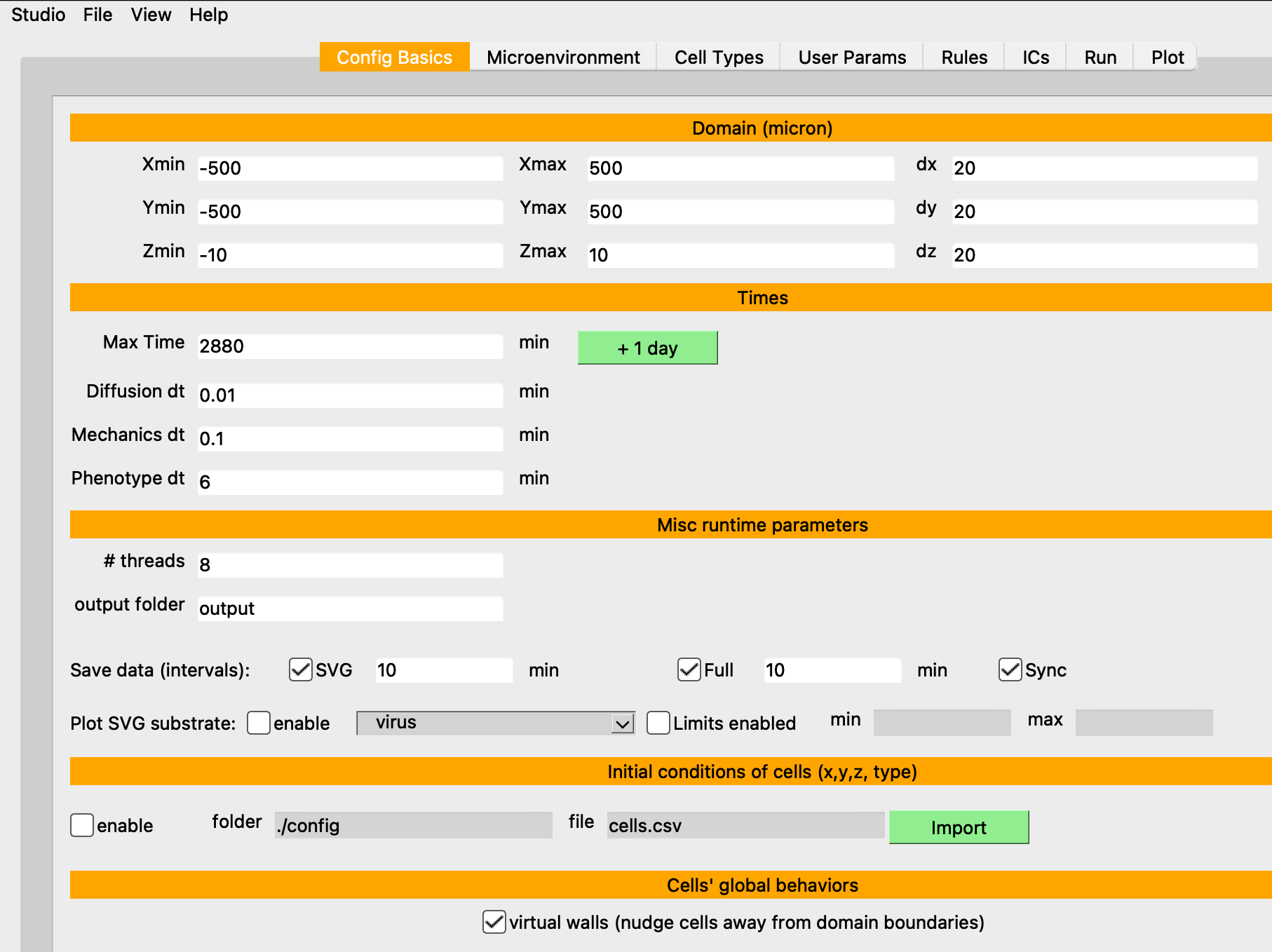Switch to the Microenvironment tab
The height and width of the screenshot is (952, 1272).
click(x=563, y=57)
